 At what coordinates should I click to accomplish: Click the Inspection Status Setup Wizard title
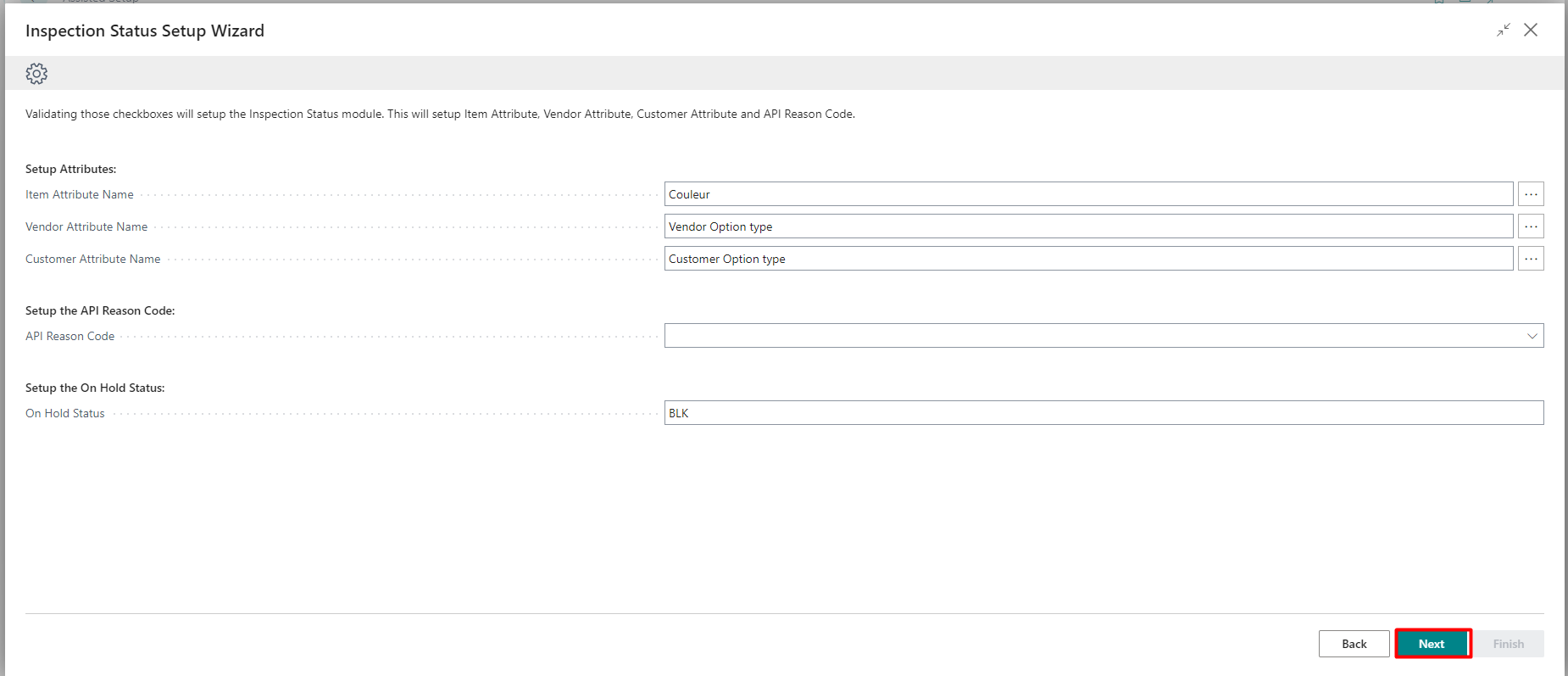pyautogui.click(x=145, y=31)
